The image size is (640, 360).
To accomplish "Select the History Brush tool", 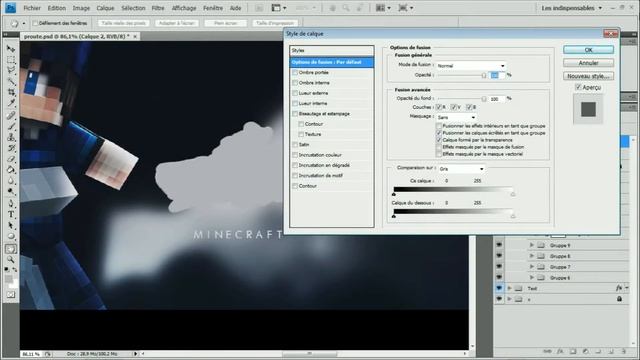I will click(11, 148).
